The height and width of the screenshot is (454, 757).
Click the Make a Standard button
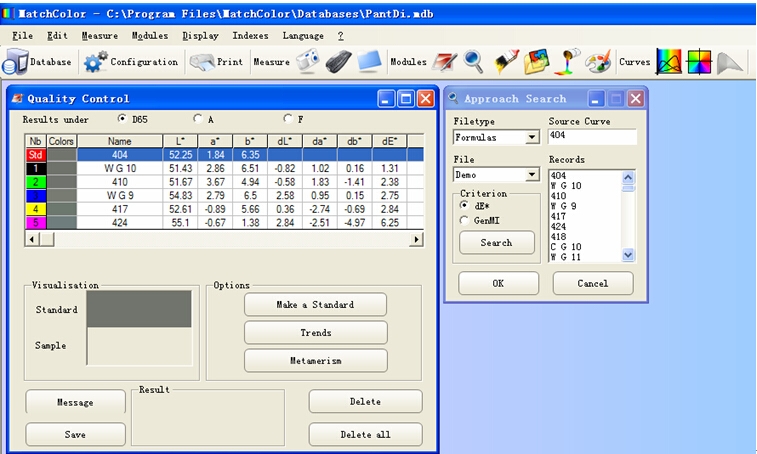click(315, 305)
